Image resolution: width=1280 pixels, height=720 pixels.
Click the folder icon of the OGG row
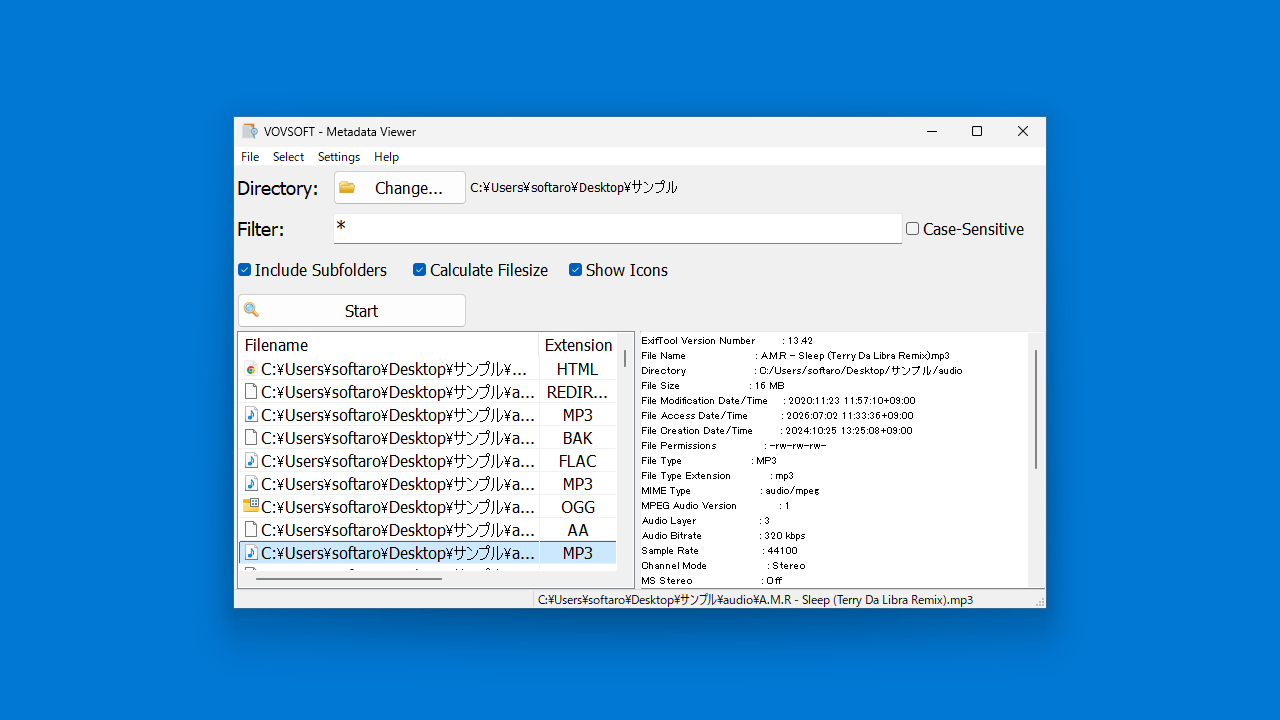tap(251, 506)
